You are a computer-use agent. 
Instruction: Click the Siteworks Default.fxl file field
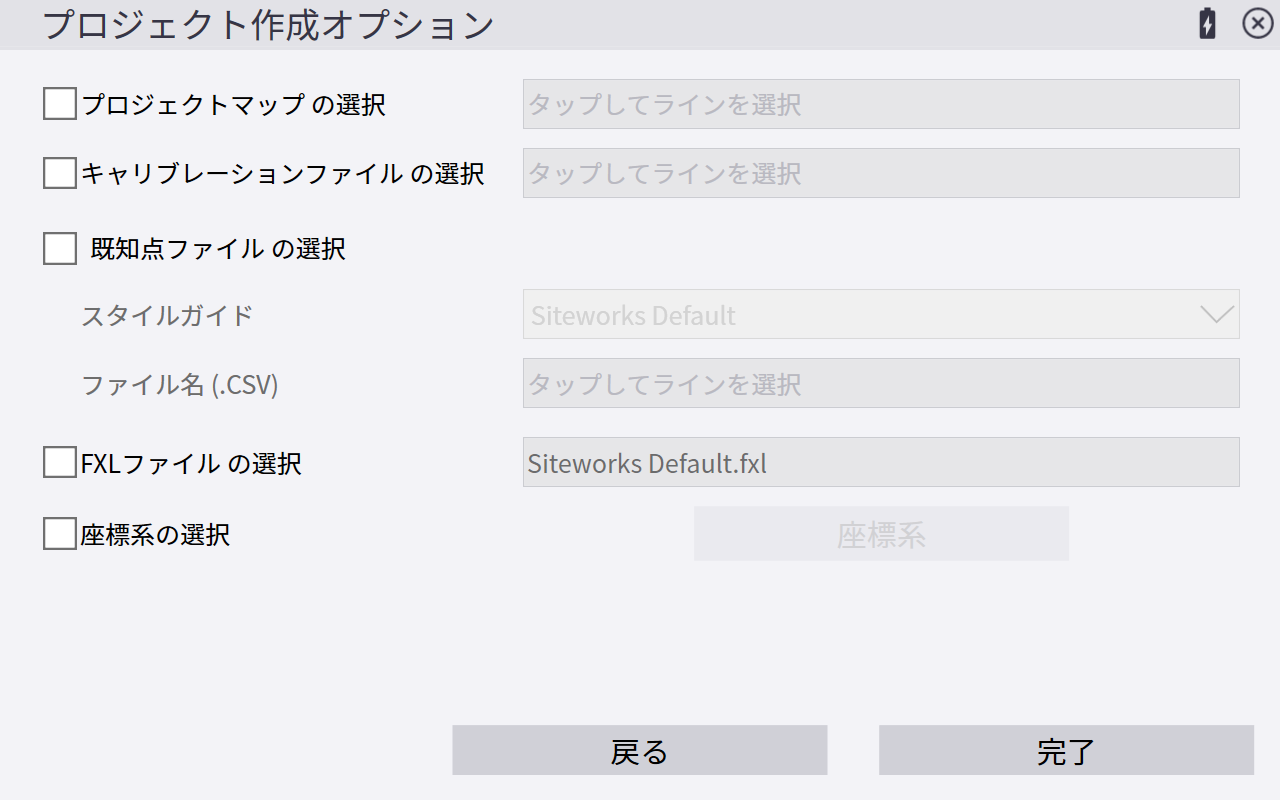pos(880,462)
